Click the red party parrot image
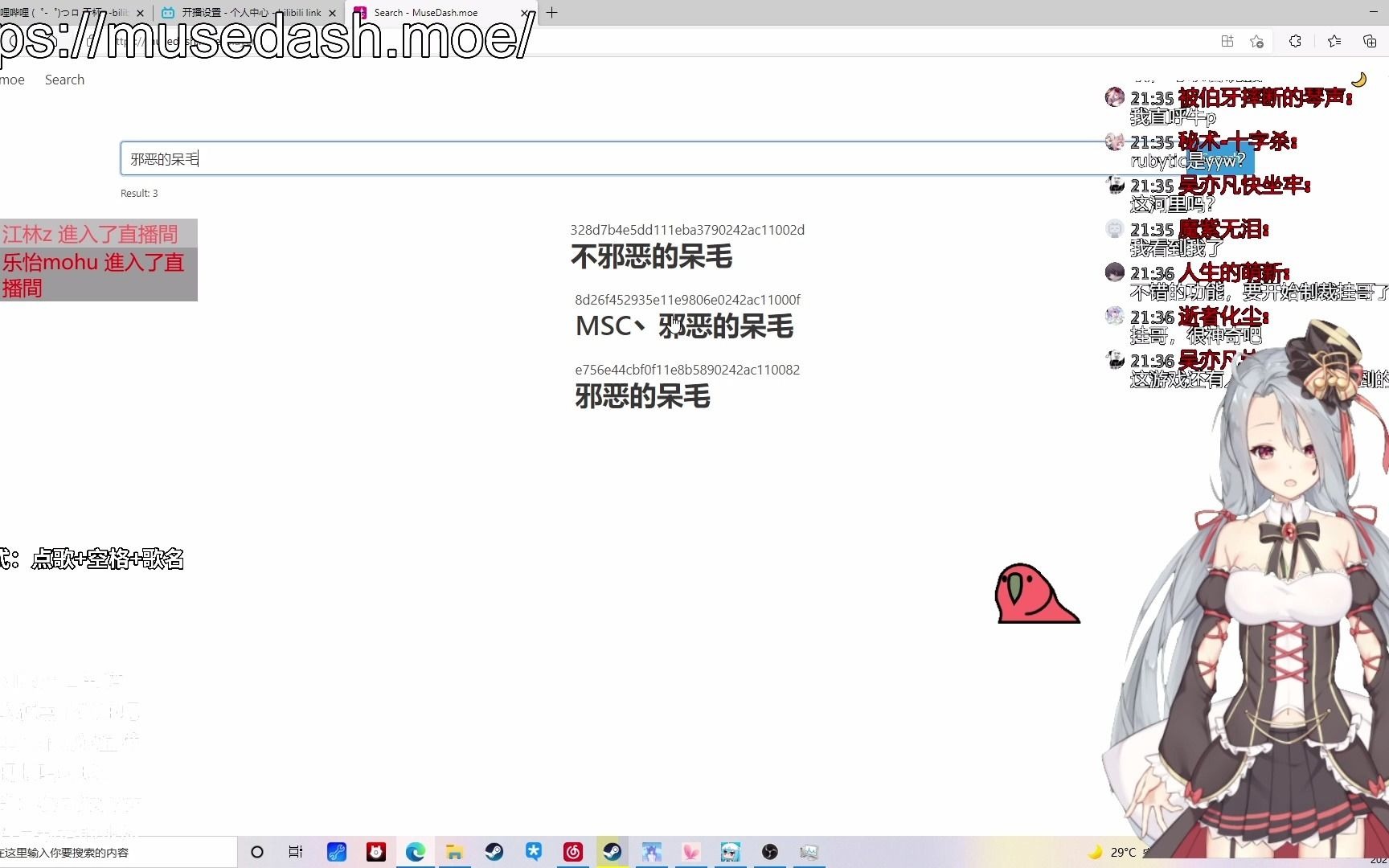Viewport: 1389px width, 868px height. [1037, 593]
